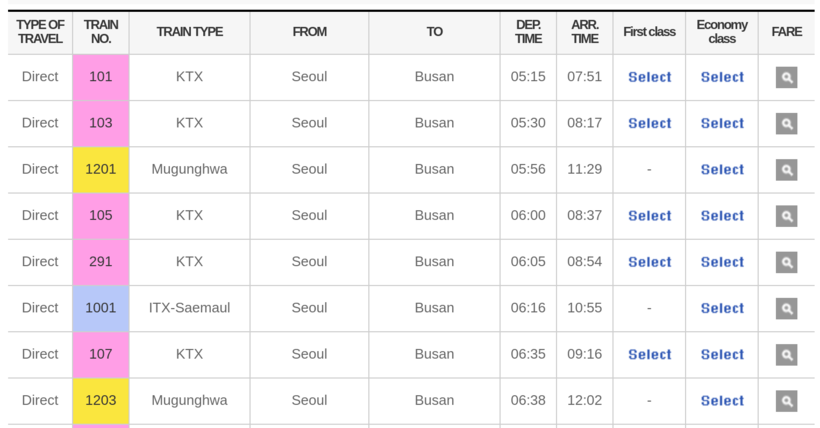This screenshot has height=428, width=820.
Task: Open fare details for train 101
Action: (x=787, y=77)
